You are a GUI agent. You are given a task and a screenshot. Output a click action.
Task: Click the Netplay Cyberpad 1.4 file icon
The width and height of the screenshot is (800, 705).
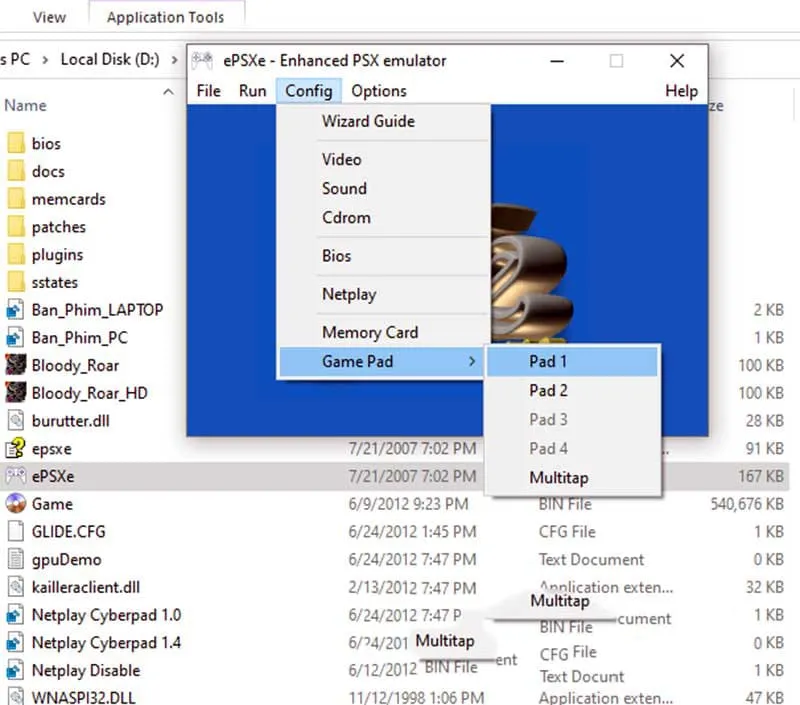point(15,642)
